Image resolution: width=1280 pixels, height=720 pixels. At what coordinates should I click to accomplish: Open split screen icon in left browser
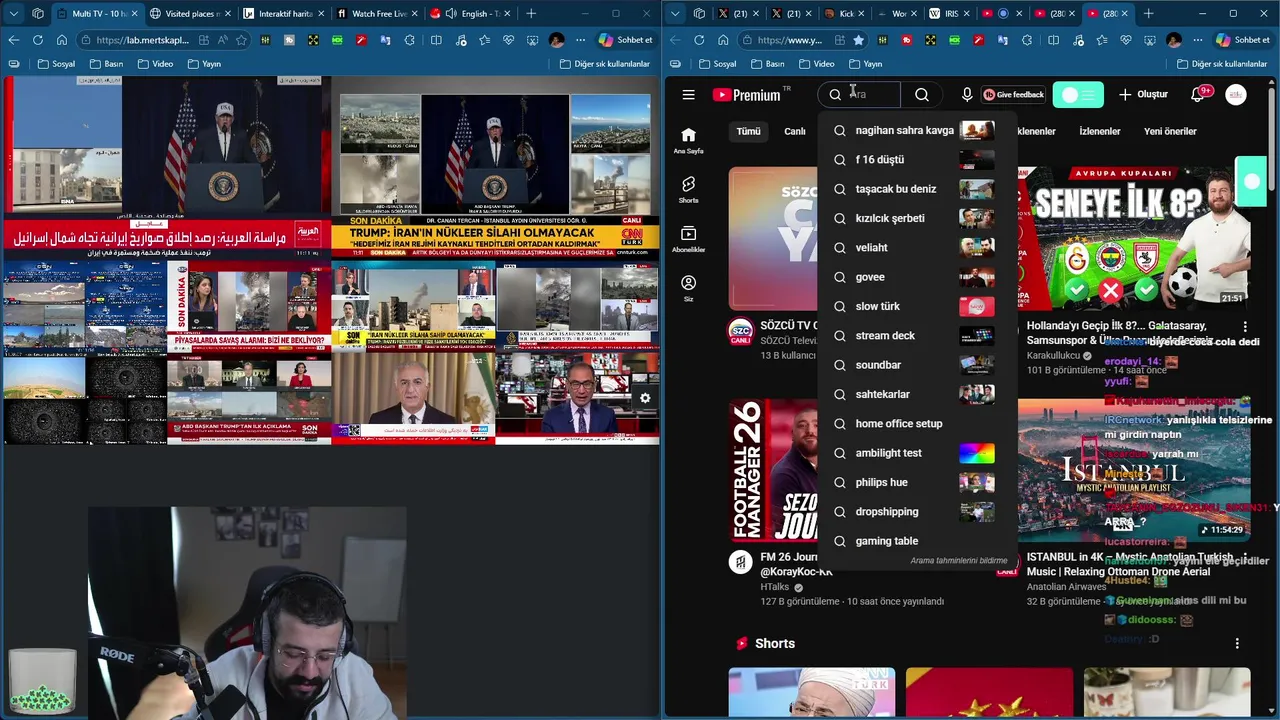tap(436, 40)
